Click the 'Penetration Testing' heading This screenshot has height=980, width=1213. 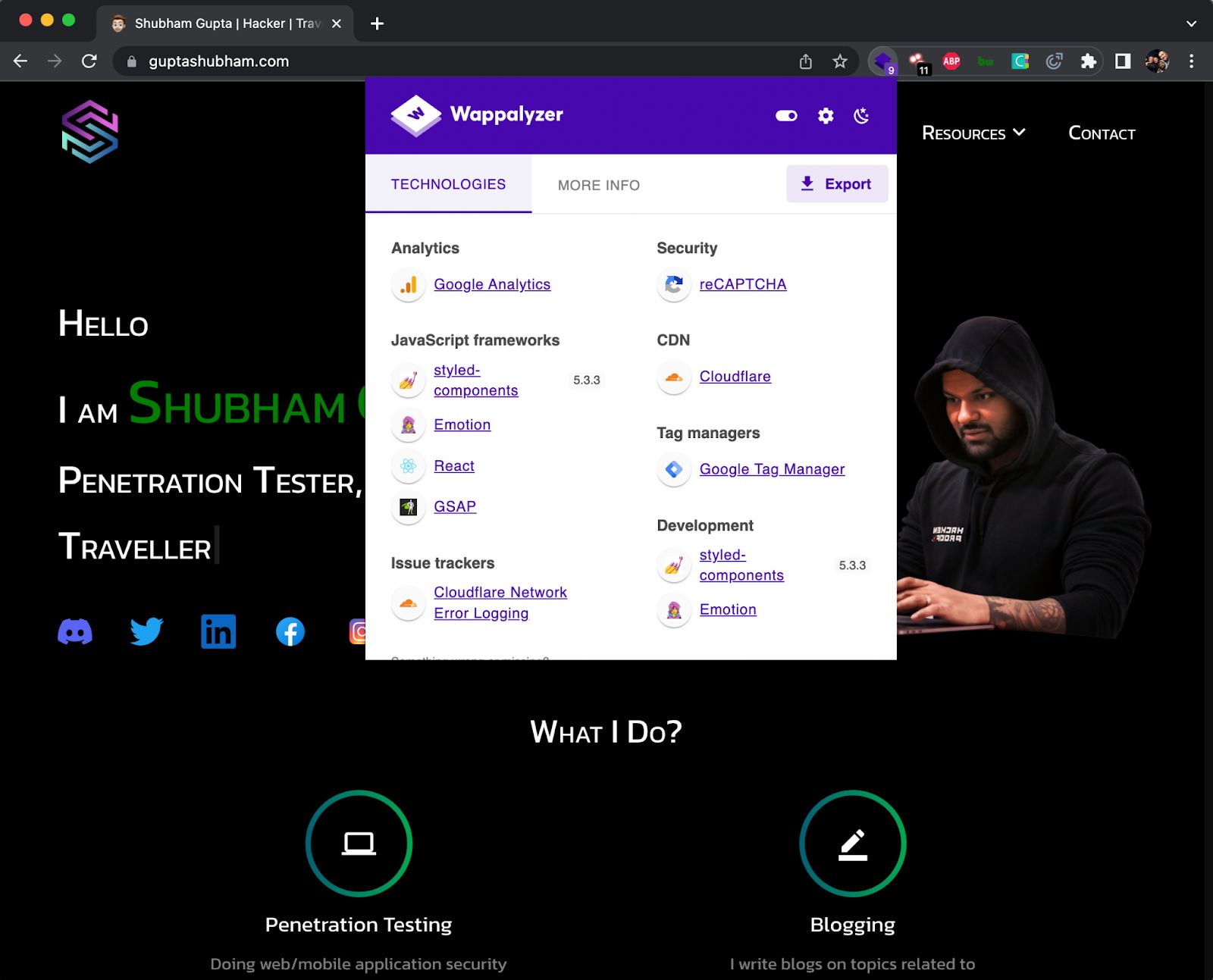coord(359,925)
